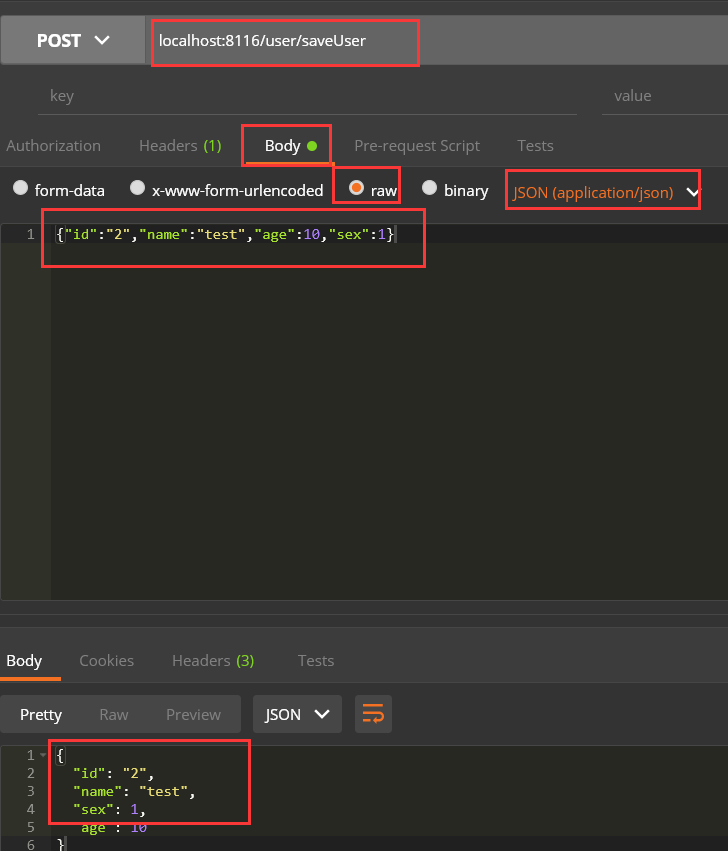Screen dimensions: 728x851
Task: Select the x-www-form-urlencoded radio option
Action: point(137,188)
